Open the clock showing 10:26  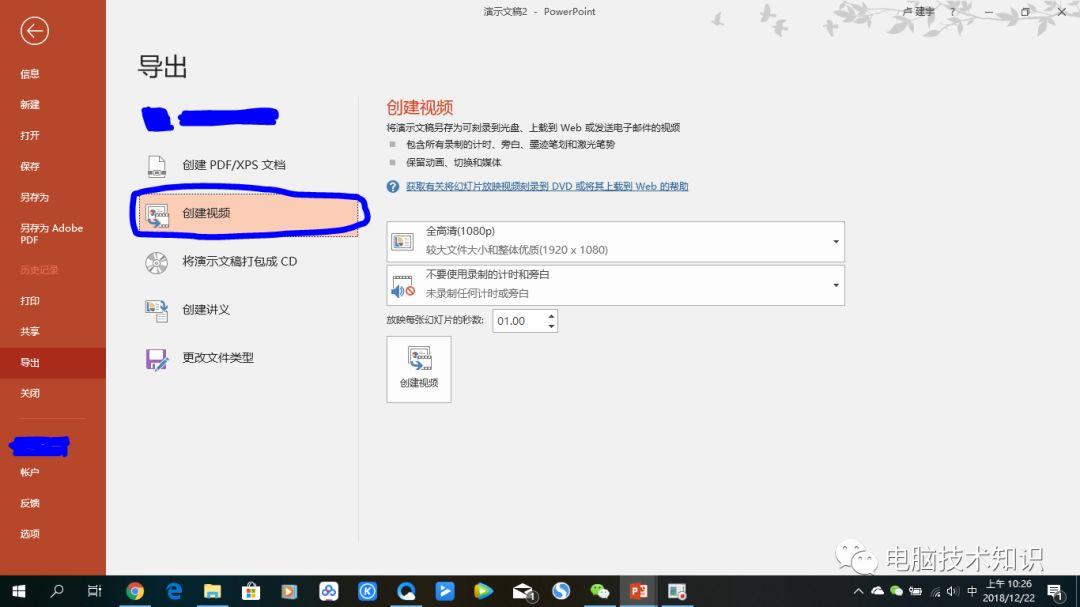pos(1008,591)
